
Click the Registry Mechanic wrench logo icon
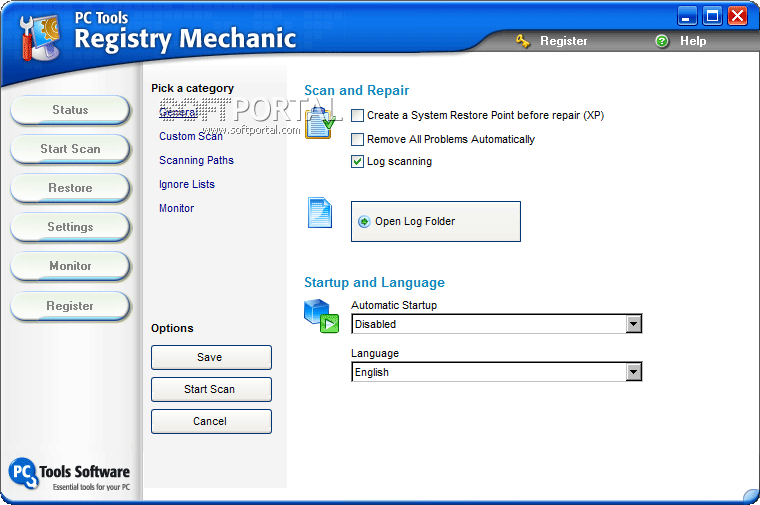click(x=41, y=37)
